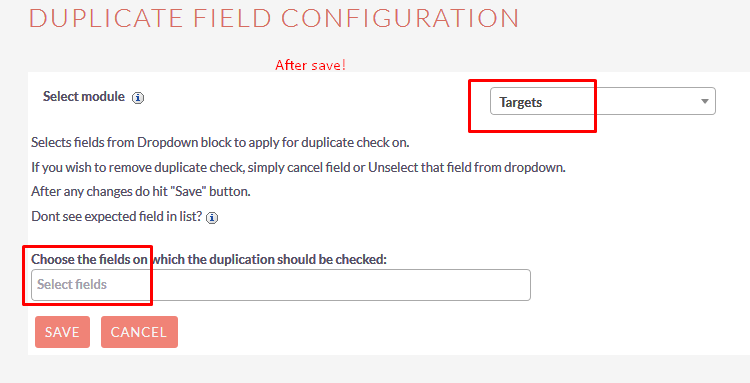Click 'Choose the fields on which' label
Screen dimensions: 750x383
tap(209, 259)
